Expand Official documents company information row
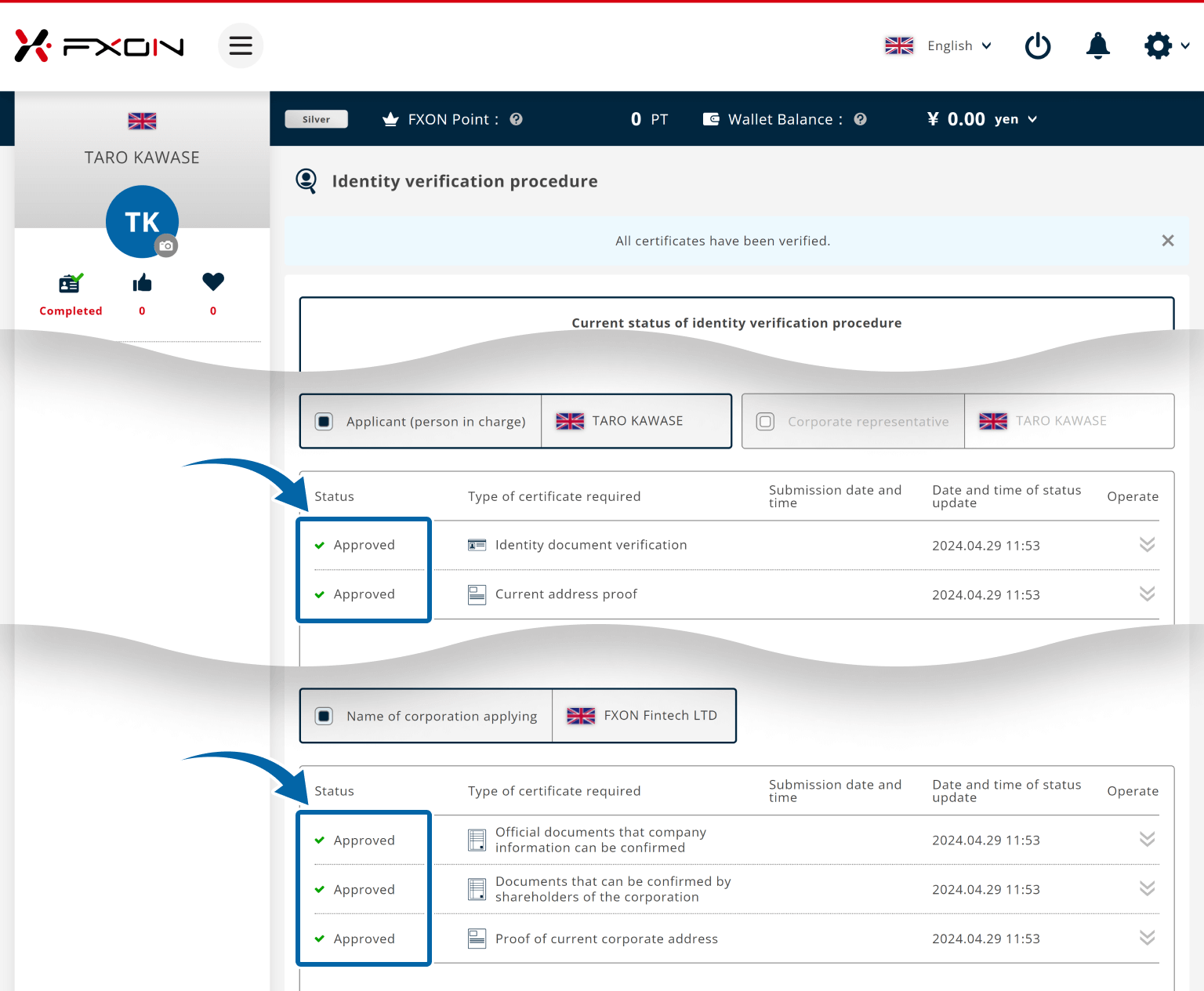This screenshot has height=991, width=1204. 1147,840
